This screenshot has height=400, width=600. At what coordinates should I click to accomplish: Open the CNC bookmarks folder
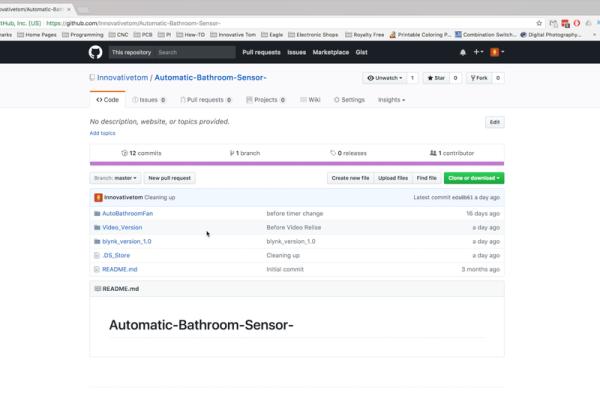point(119,35)
